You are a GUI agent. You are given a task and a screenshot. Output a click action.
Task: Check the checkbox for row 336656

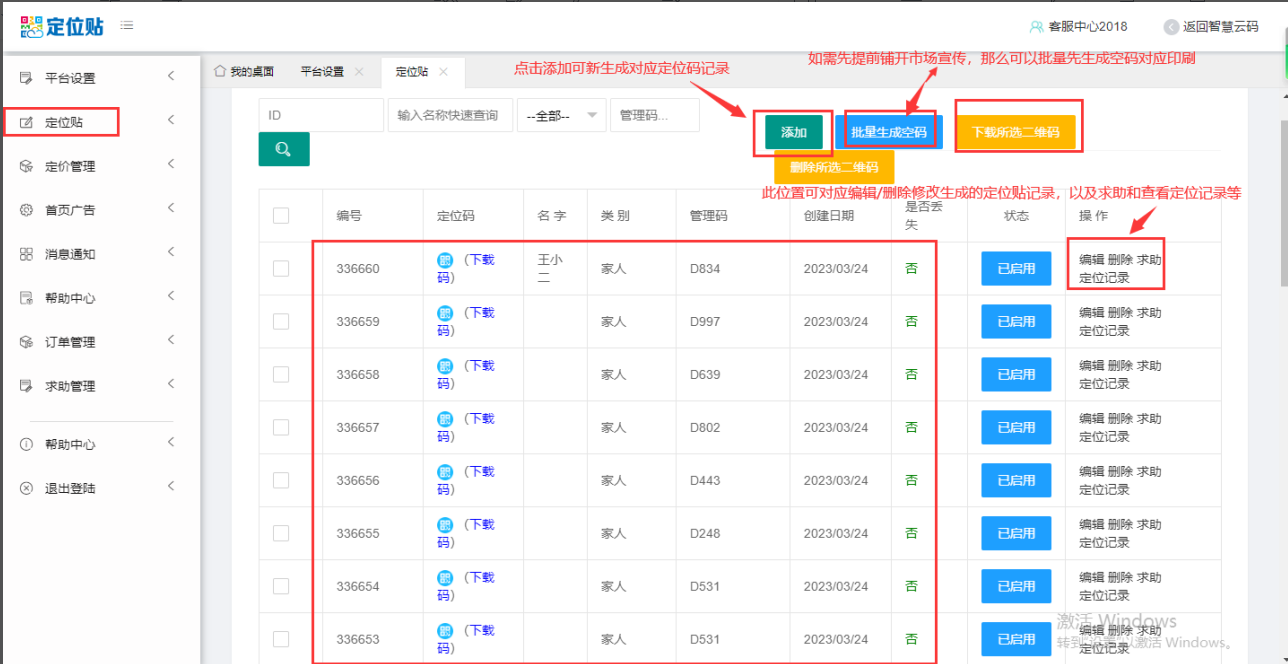tap(281, 481)
